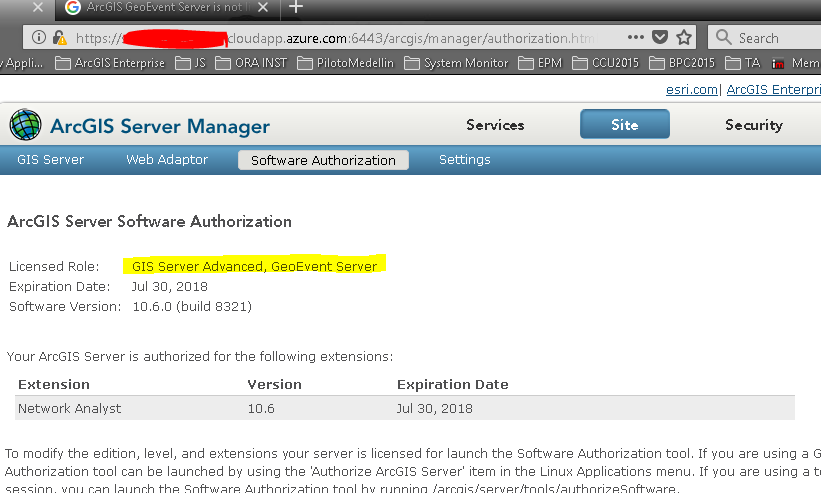821x493 pixels.
Task: Go to the Security tab
Action: 754,125
